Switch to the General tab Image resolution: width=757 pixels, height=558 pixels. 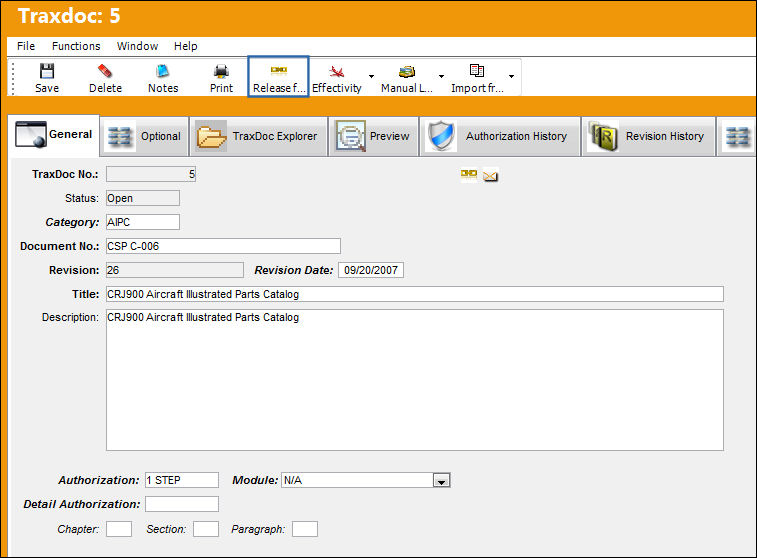(x=54, y=135)
